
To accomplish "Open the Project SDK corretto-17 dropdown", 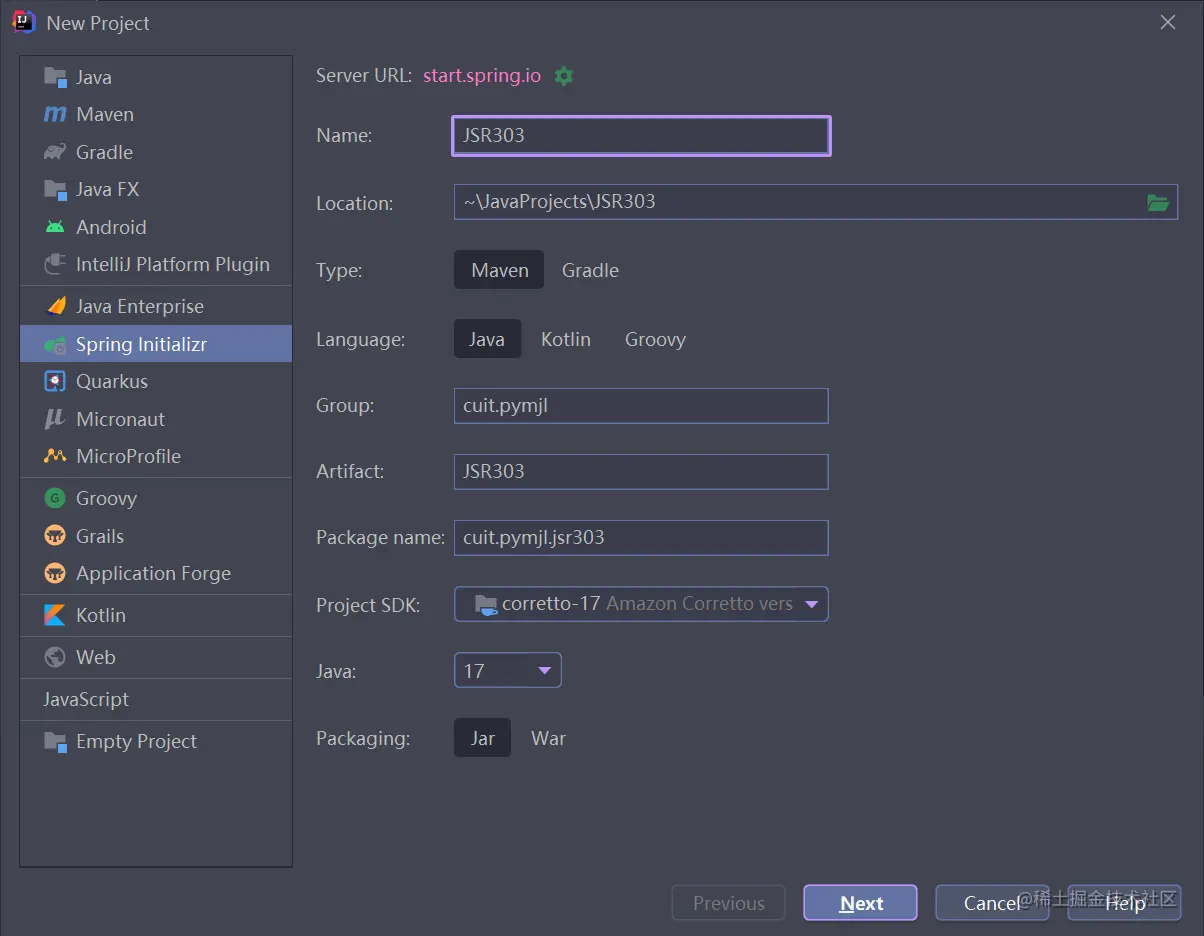I will coord(641,604).
